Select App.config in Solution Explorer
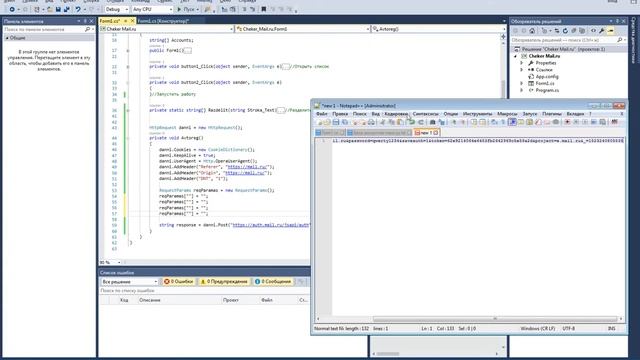This screenshot has width=640, height=360. [x=547, y=77]
